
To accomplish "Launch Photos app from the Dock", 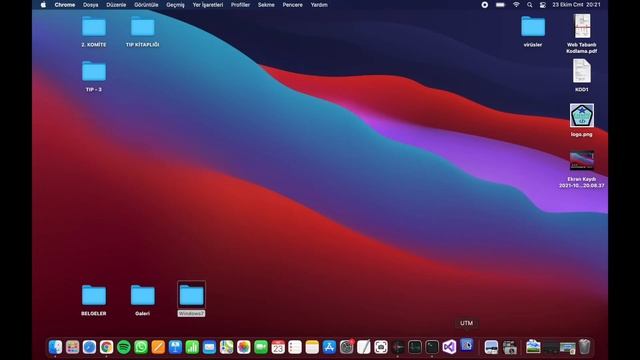I will [x=244, y=347].
